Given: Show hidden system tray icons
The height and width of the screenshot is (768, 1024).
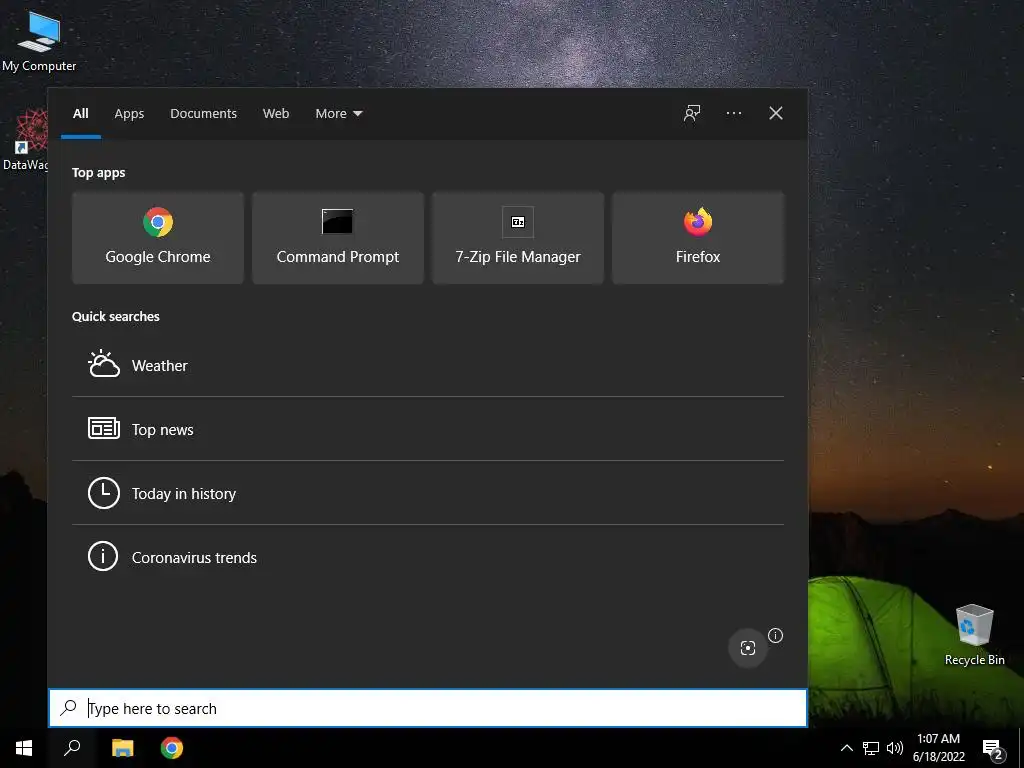Looking at the screenshot, I should [x=846, y=748].
